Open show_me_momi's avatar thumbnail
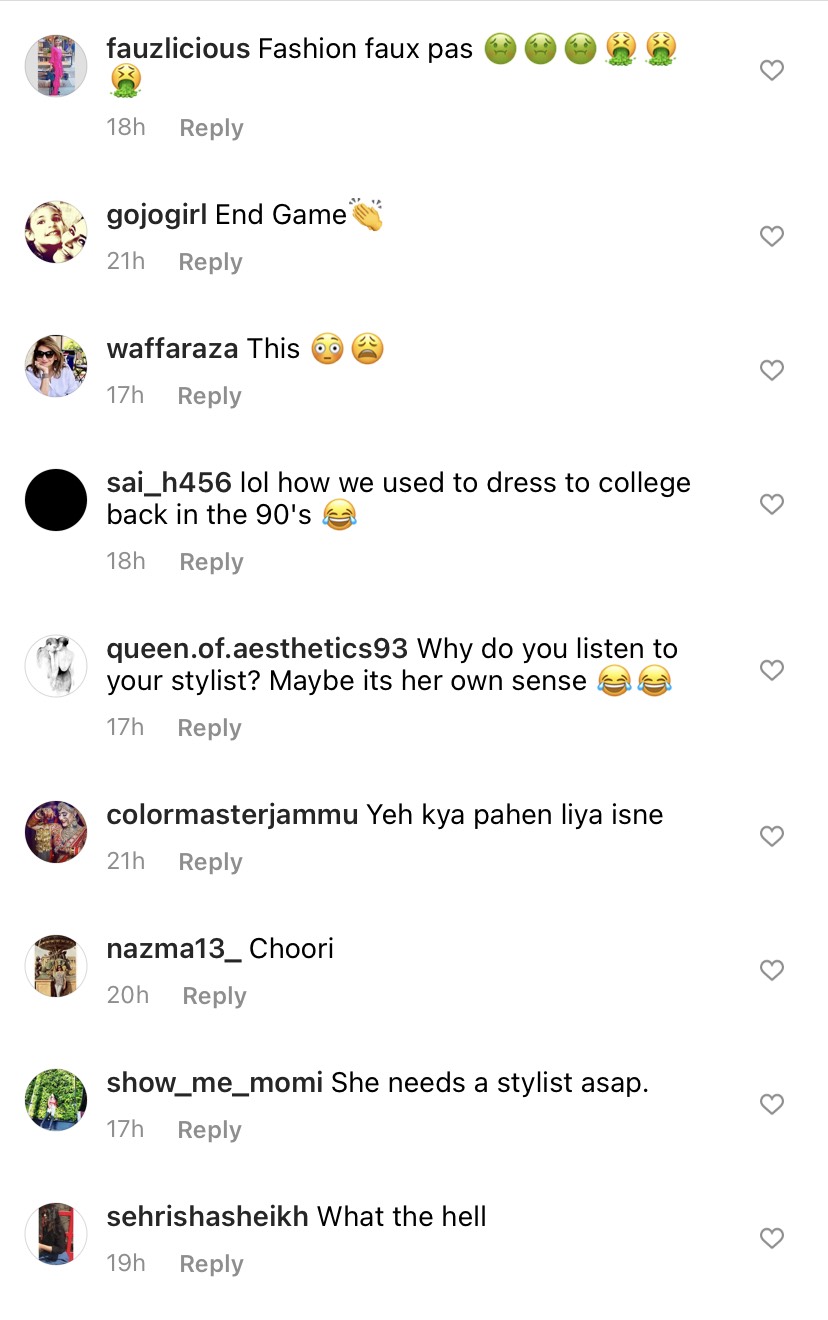 pyautogui.click(x=56, y=1100)
